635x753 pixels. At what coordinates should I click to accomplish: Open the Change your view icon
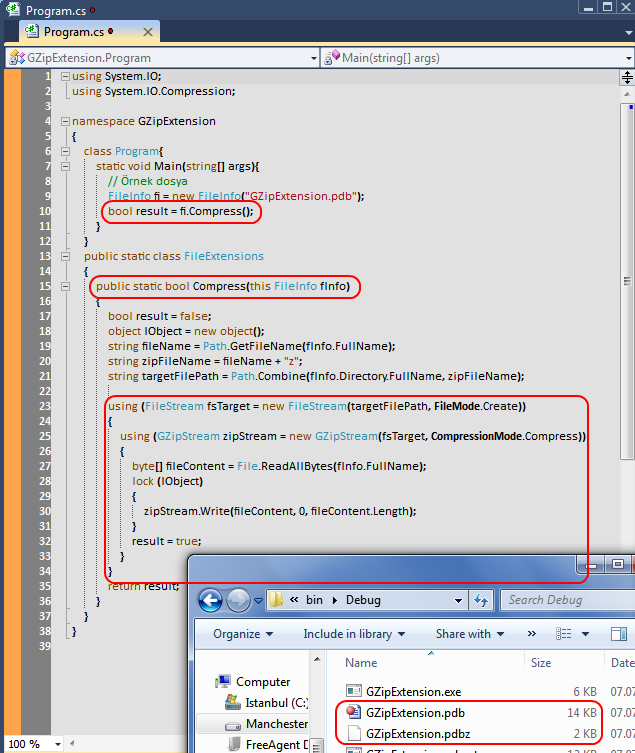564,634
